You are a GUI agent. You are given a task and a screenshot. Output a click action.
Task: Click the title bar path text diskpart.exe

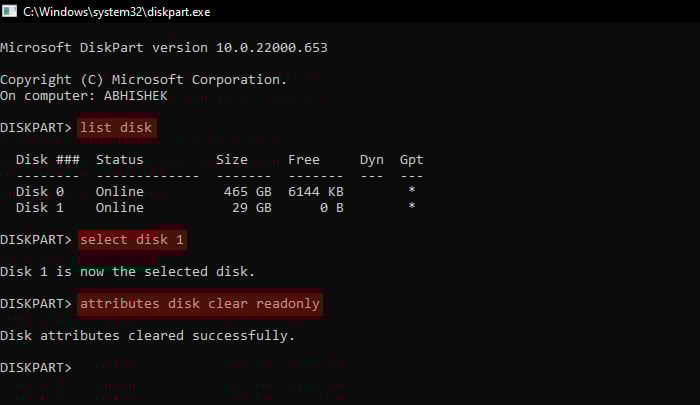click(117, 12)
